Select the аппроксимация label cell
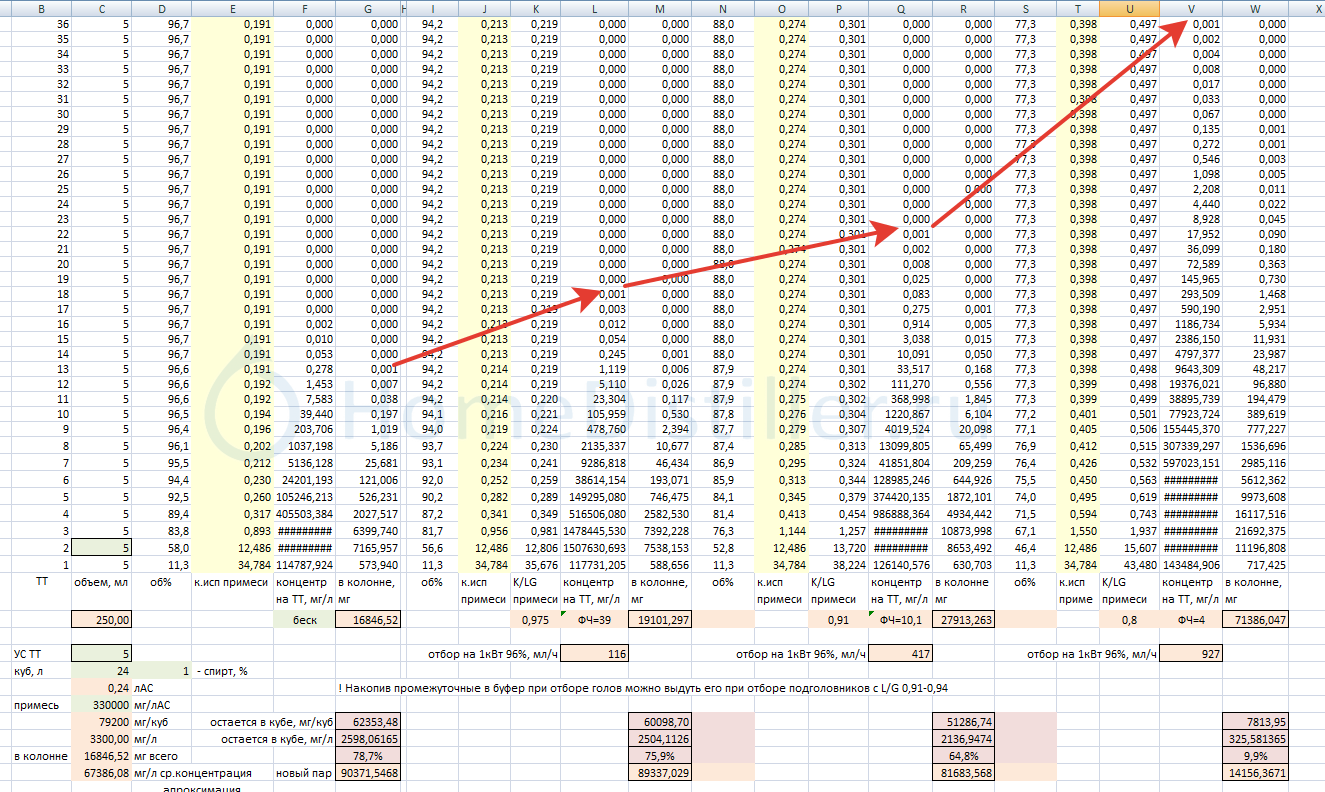Viewport: 1325px width, 792px height. (200, 788)
